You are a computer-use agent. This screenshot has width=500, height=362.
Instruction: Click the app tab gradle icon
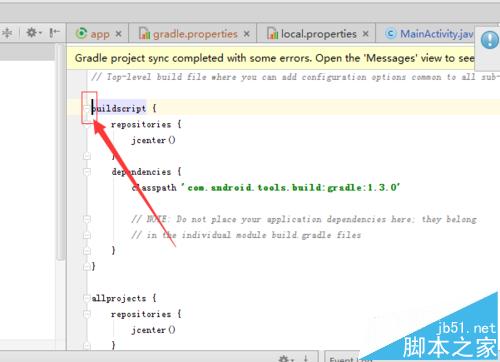[x=81, y=33]
